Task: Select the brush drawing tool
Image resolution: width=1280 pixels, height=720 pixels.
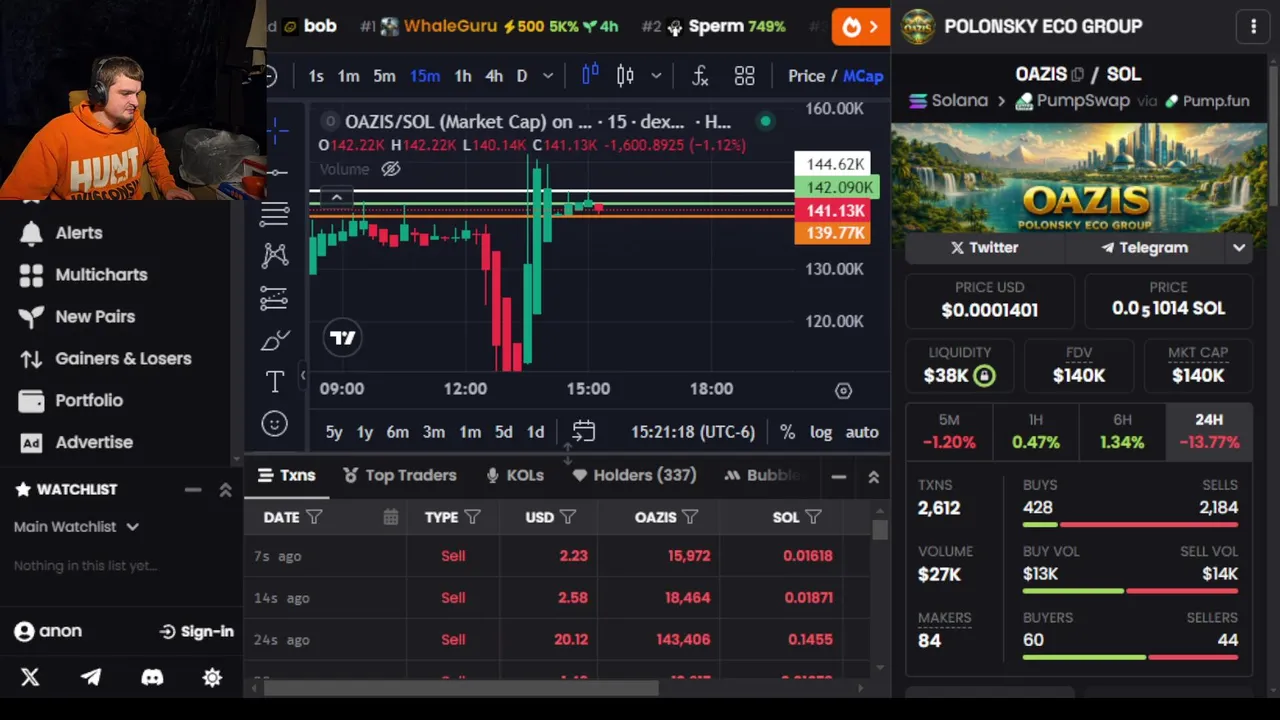Action: point(275,340)
